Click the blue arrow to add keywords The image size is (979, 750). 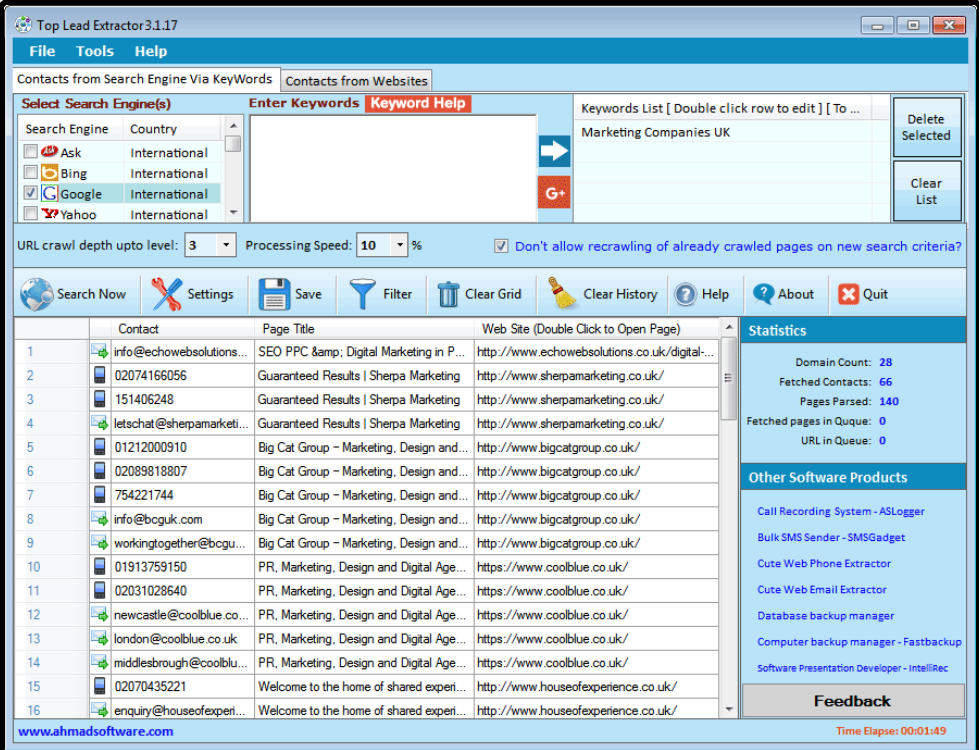[553, 151]
